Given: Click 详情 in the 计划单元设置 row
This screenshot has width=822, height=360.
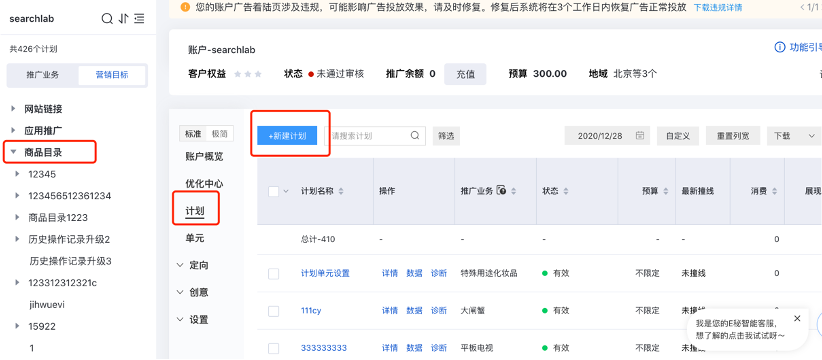Looking at the screenshot, I should (390, 273).
